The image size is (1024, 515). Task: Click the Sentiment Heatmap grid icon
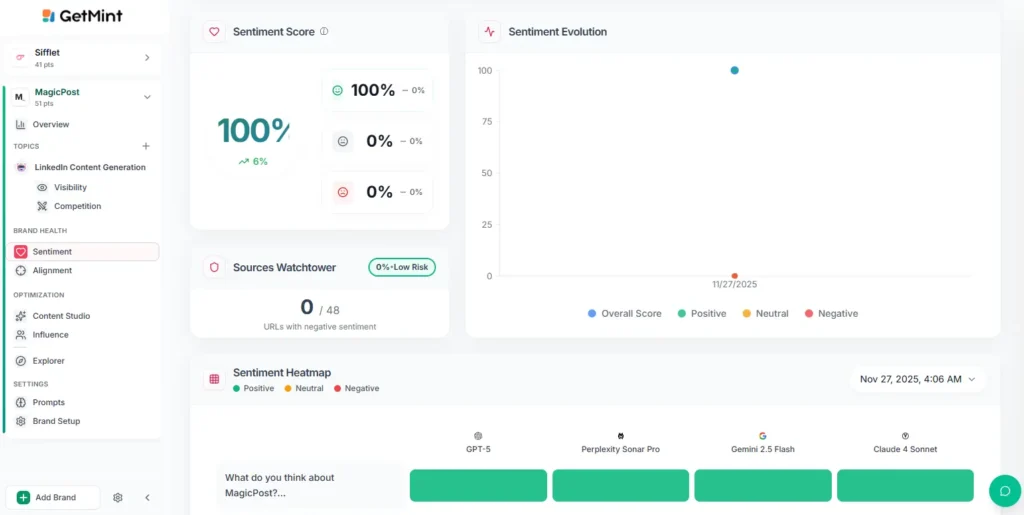click(x=214, y=379)
